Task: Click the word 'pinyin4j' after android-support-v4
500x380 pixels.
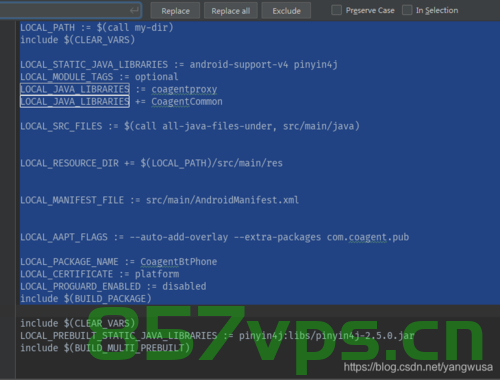Action: 315,64
